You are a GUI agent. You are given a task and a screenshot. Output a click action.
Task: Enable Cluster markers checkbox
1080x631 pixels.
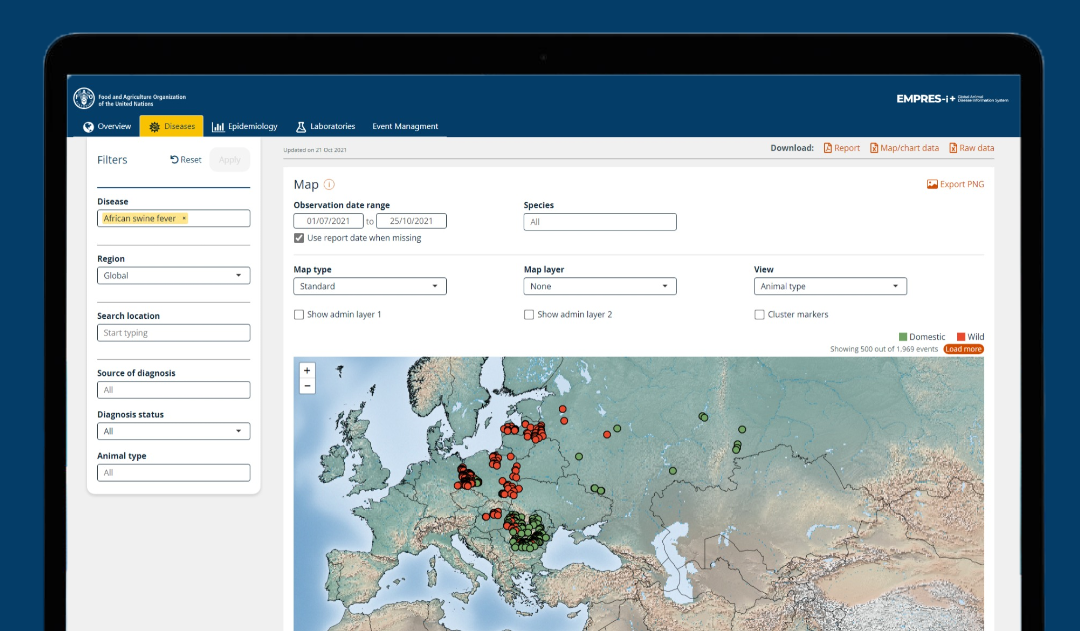759,315
